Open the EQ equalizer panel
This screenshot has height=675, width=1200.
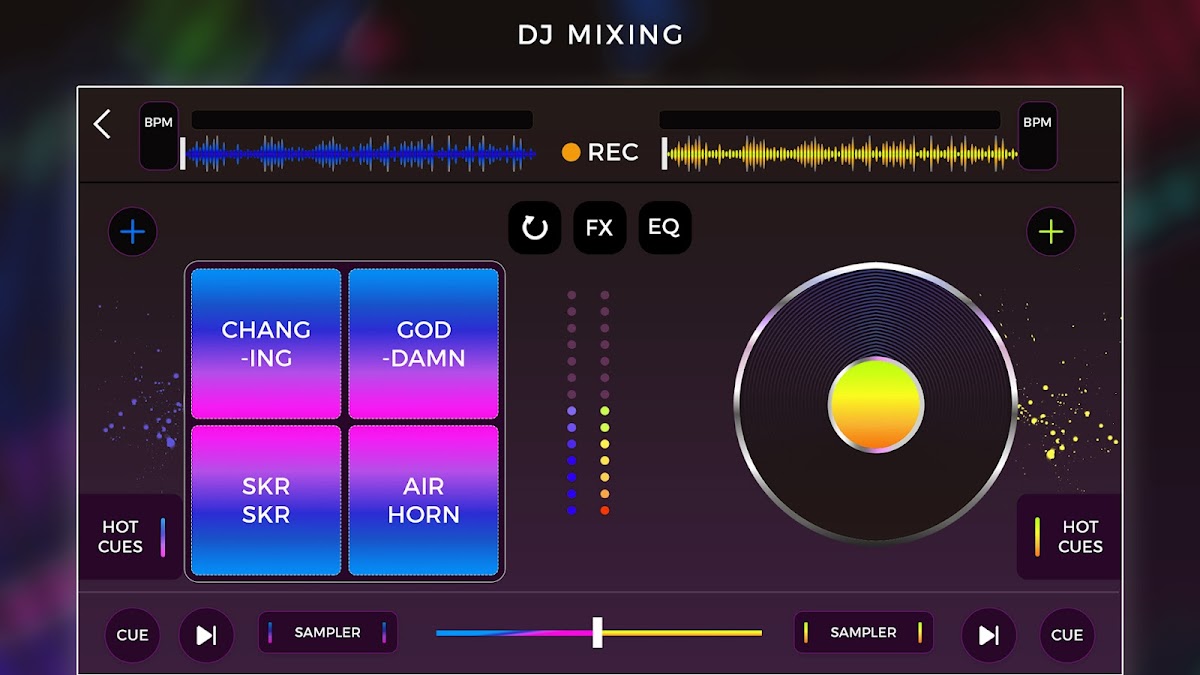[x=664, y=228]
